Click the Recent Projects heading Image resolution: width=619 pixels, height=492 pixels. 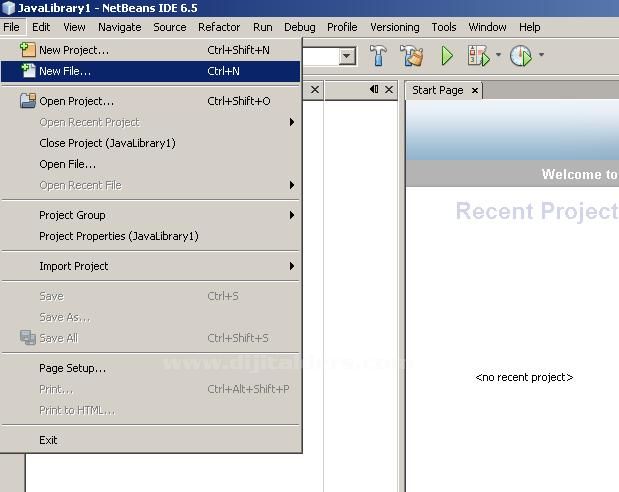[537, 211]
